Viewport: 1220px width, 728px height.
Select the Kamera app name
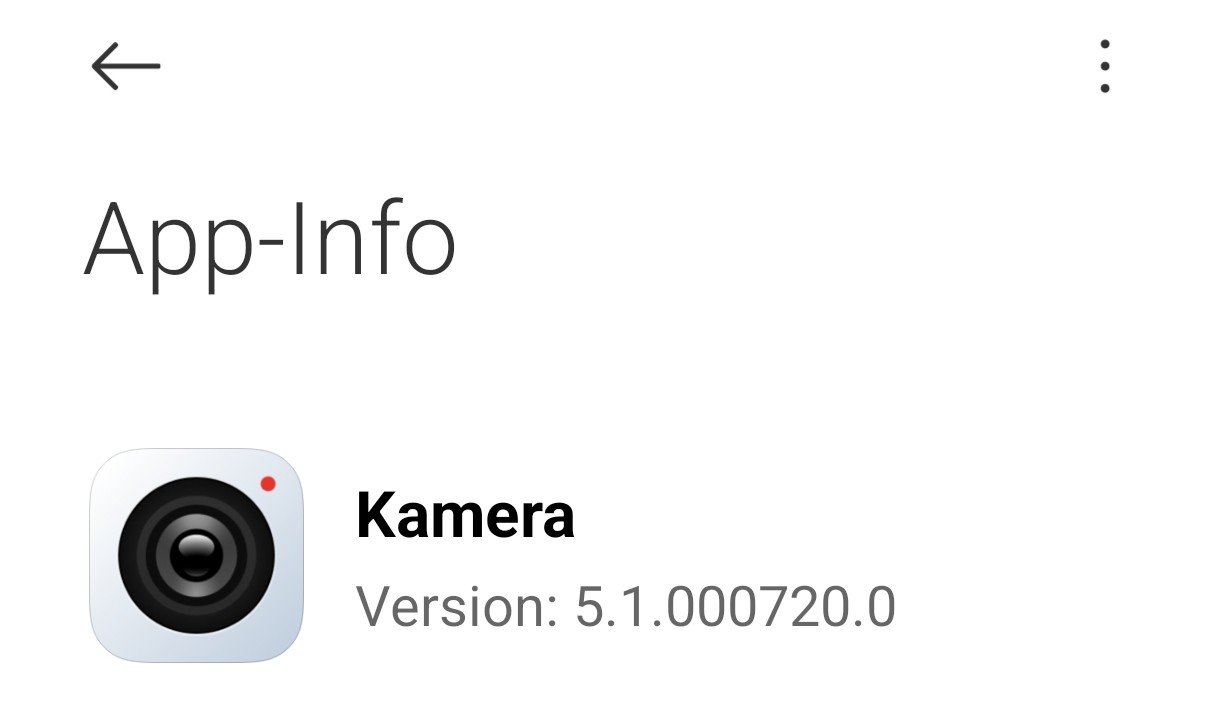[x=465, y=516]
